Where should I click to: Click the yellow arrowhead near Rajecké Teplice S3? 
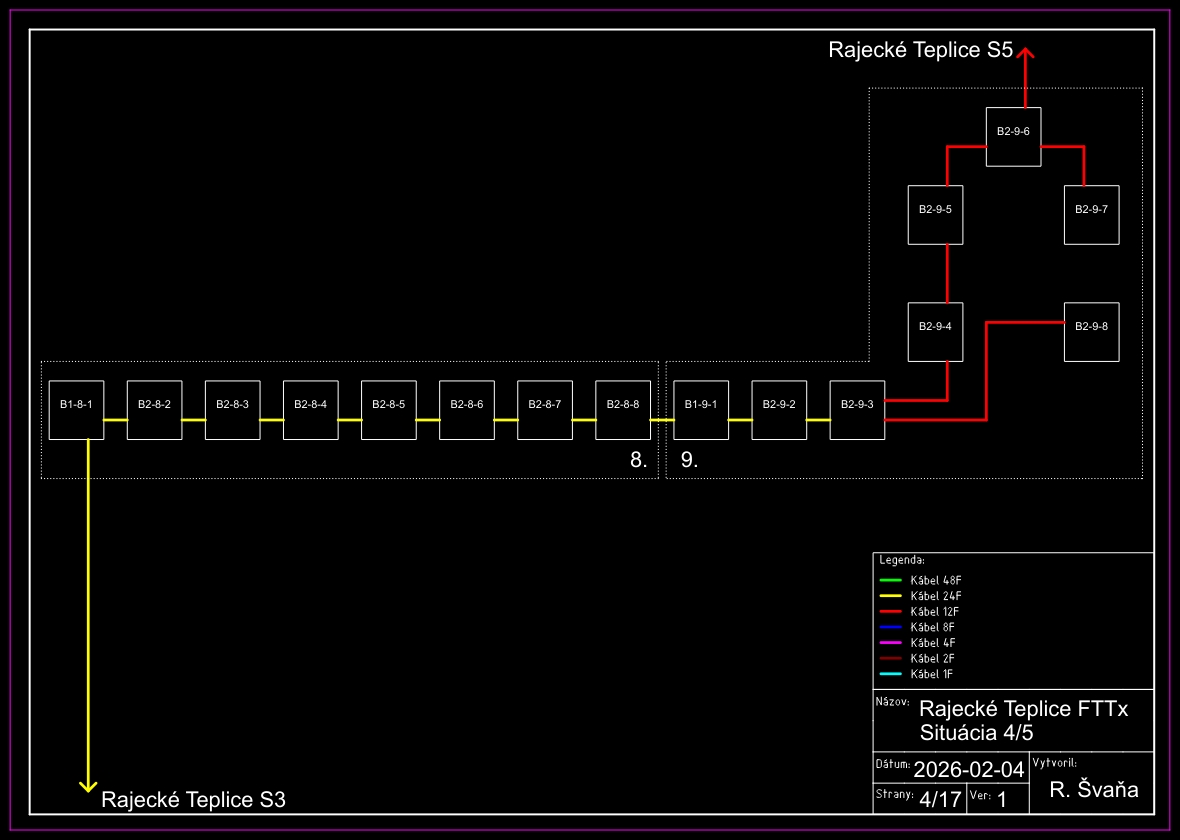[88, 785]
